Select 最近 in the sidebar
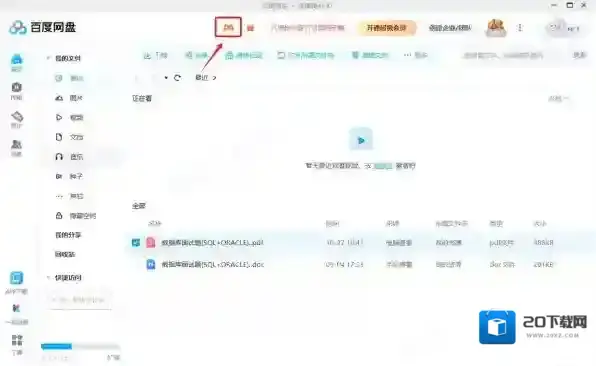Screen dimensions: 596x366 click(x=76, y=78)
